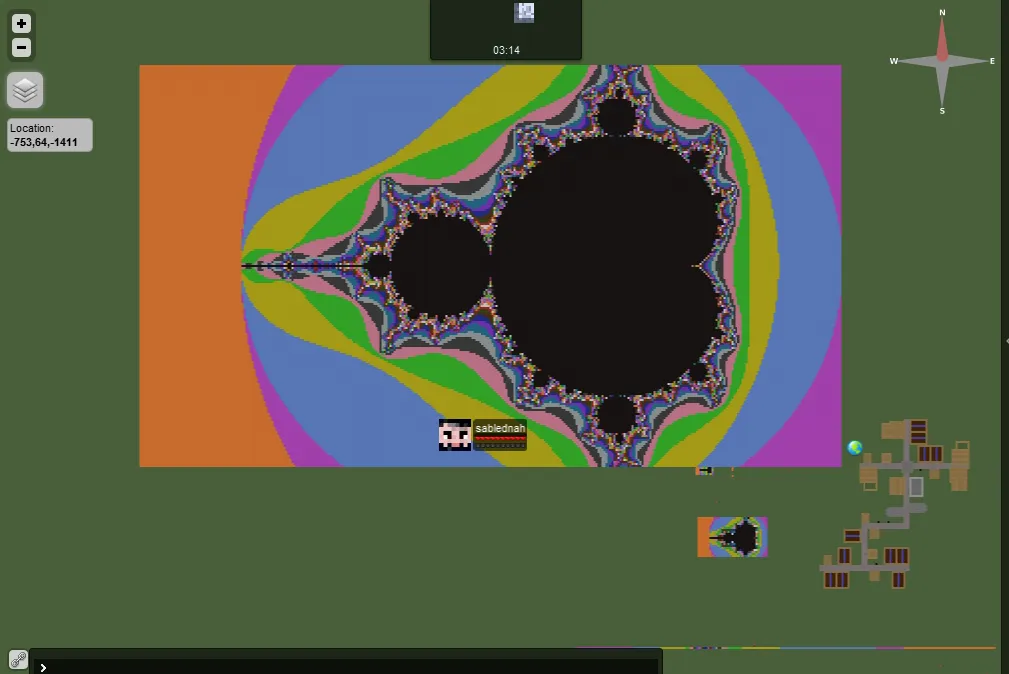Zoom out the map with minus button
This screenshot has width=1009, height=674.
[x=21, y=48]
